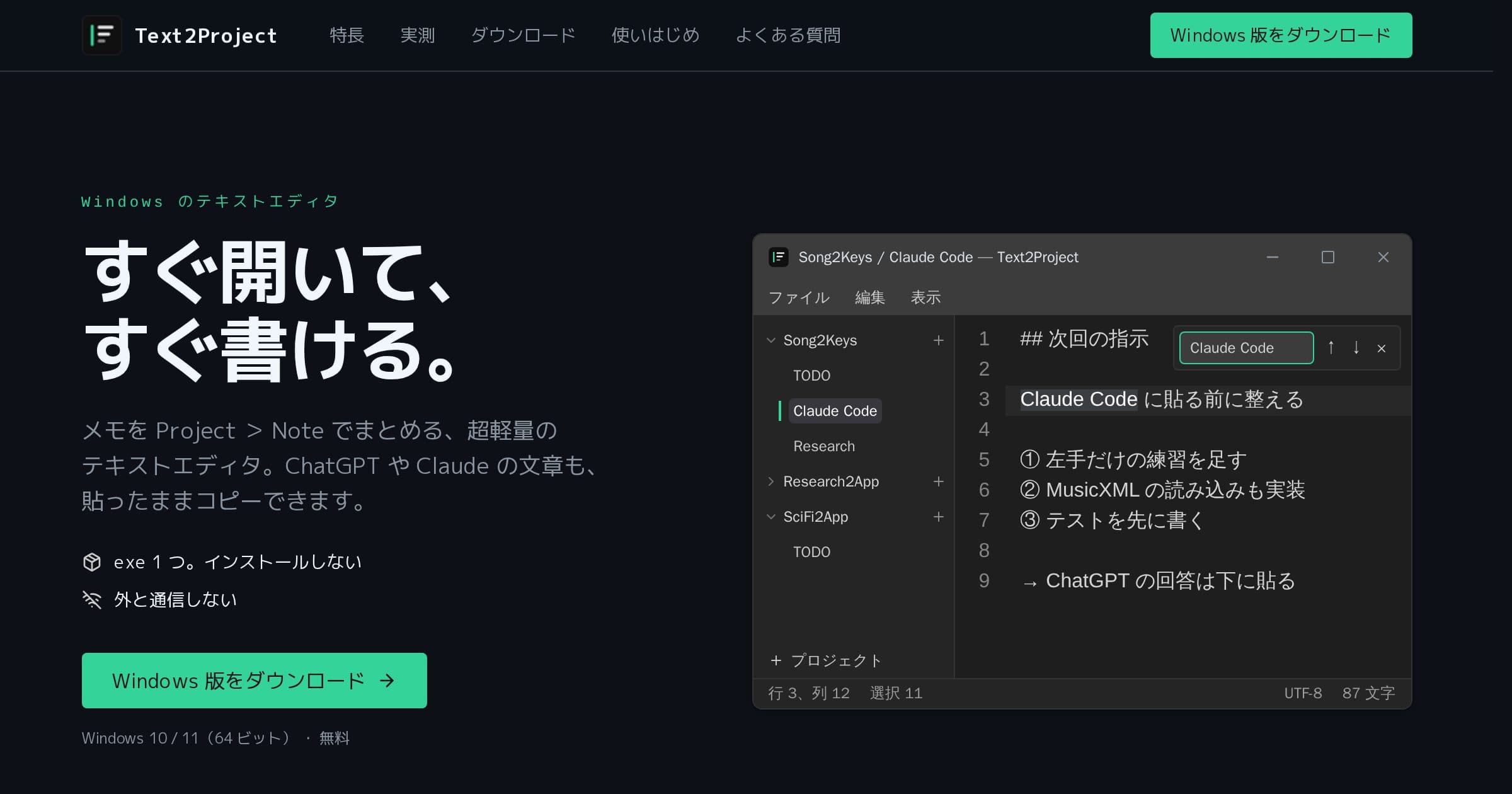Add a note to SciFi2App with plus
The width and height of the screenshot is (1512, 794).
coord(939,517)
